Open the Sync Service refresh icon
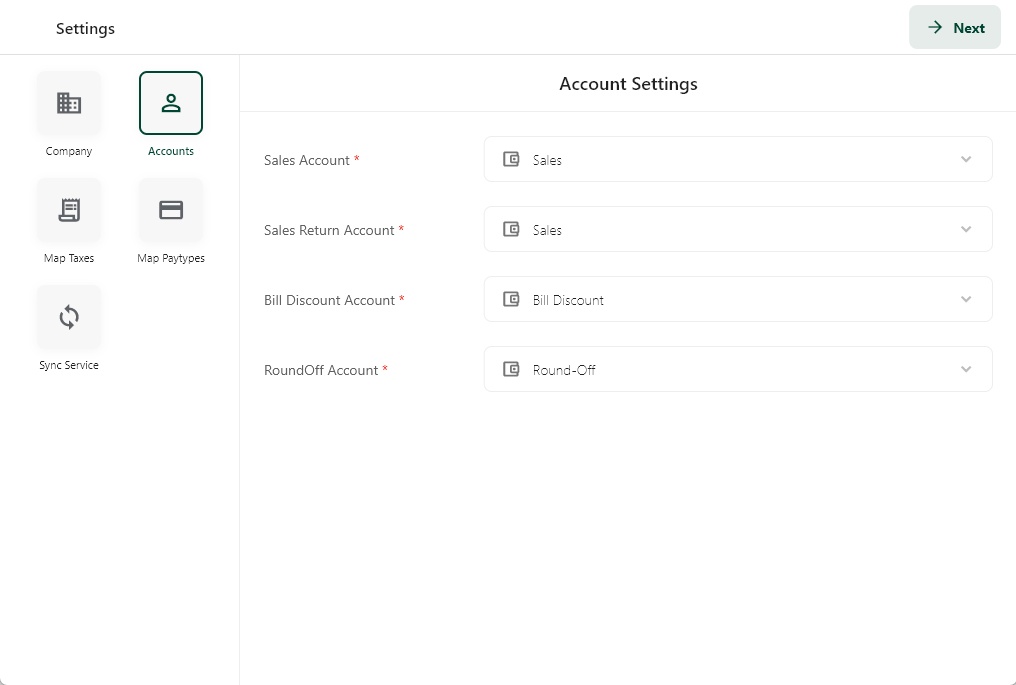Image resolution: width=1016 pixels, height=685 pixels. coord(69,317)
